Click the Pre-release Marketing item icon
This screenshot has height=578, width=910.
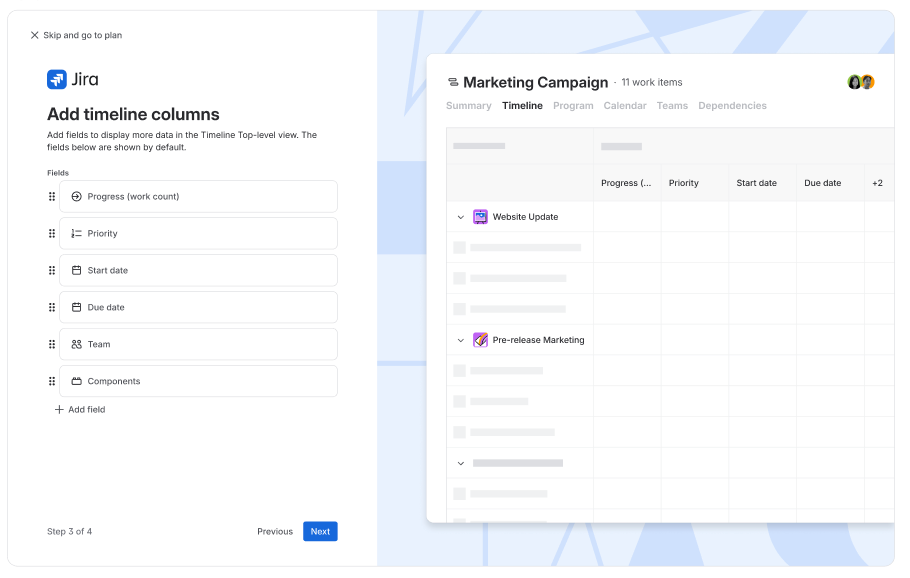point(481,340)
